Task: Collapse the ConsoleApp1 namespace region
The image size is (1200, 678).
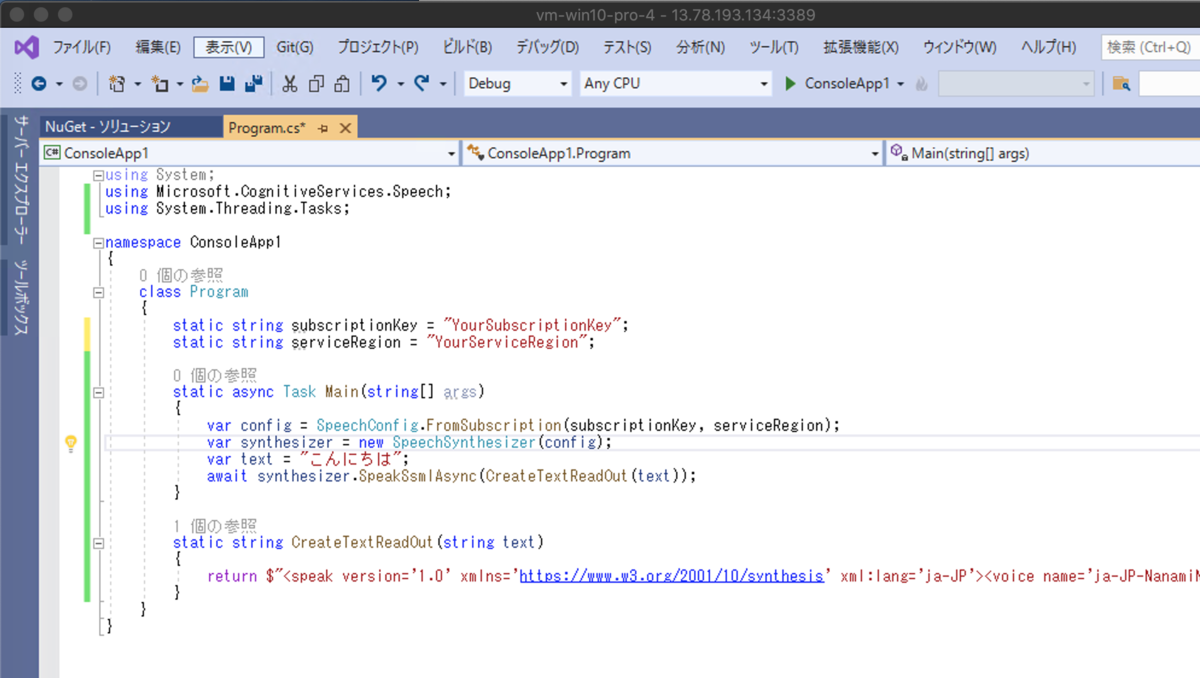Action: click(x=97, y=241)
